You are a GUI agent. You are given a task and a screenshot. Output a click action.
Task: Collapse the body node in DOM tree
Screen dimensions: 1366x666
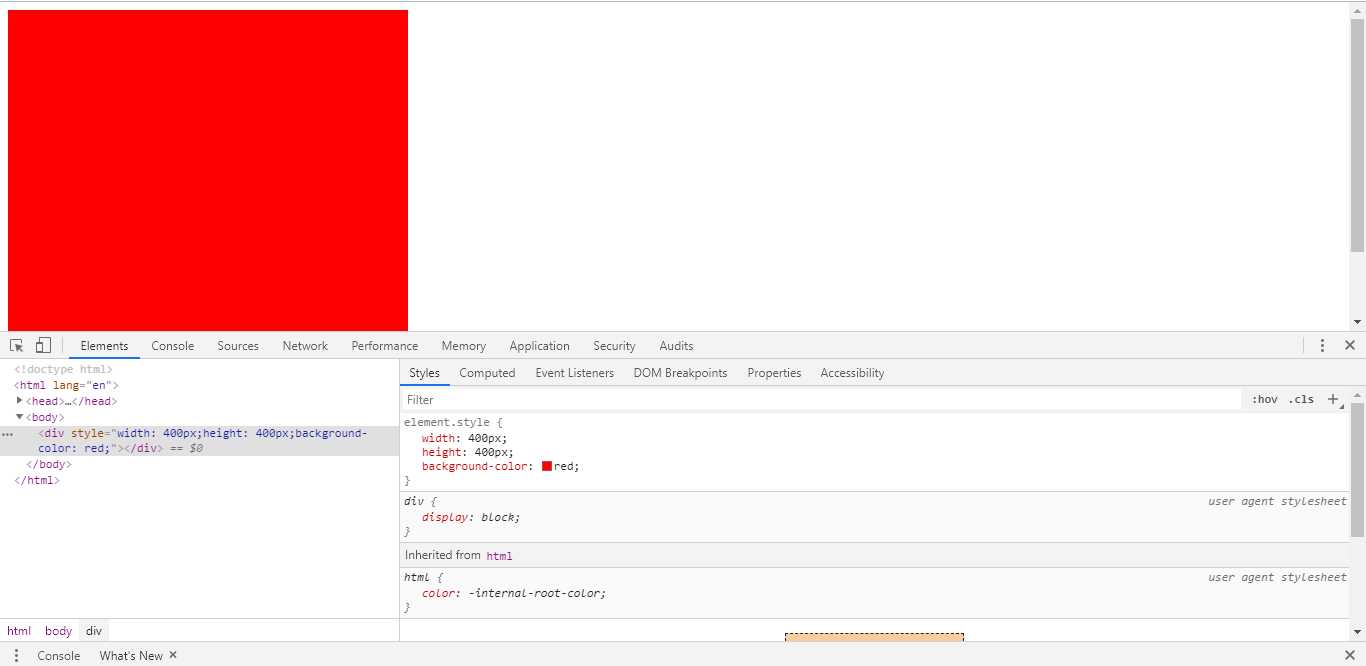pyautogui.click(x=19, y=416)
